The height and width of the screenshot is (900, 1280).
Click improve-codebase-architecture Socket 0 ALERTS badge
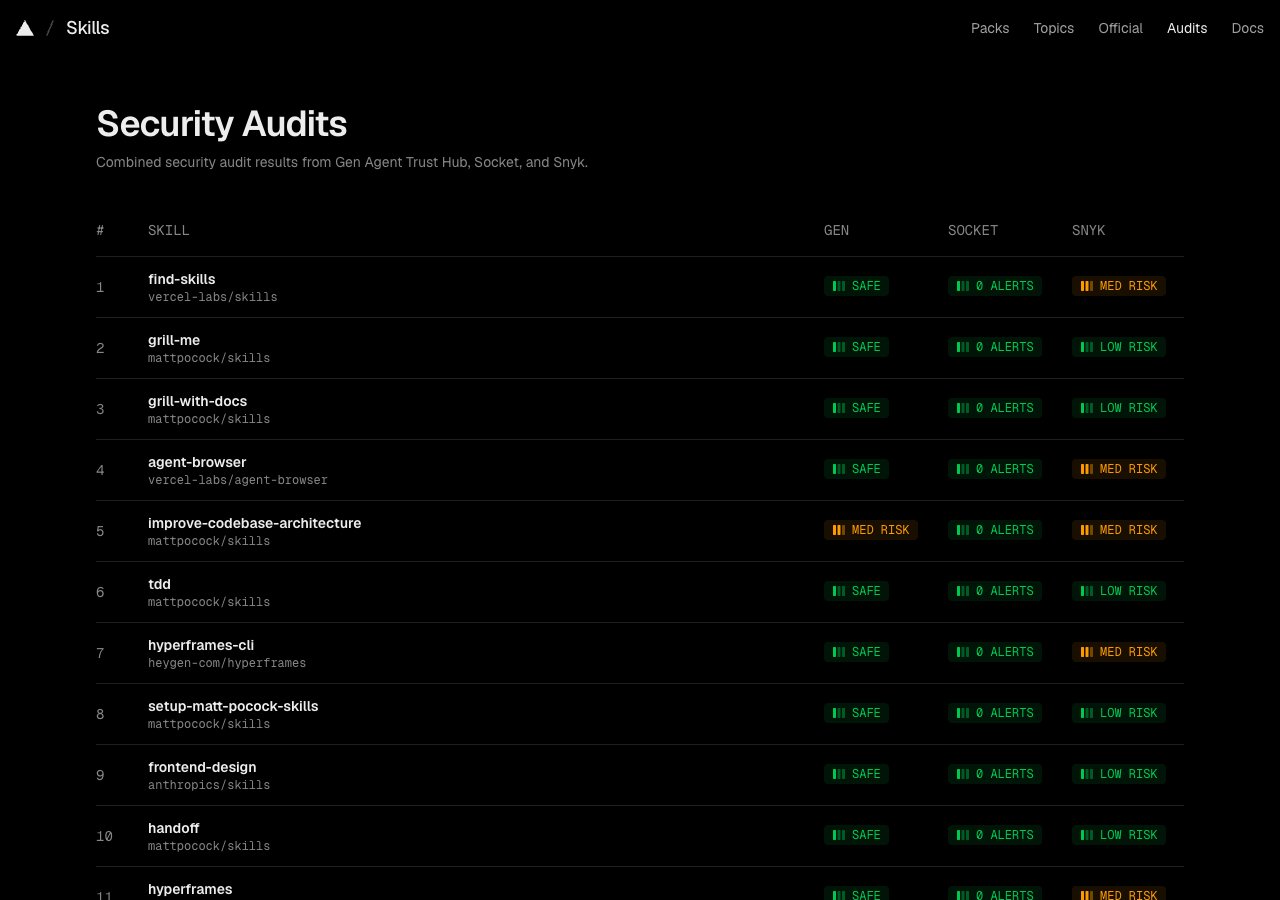point(995,530)
